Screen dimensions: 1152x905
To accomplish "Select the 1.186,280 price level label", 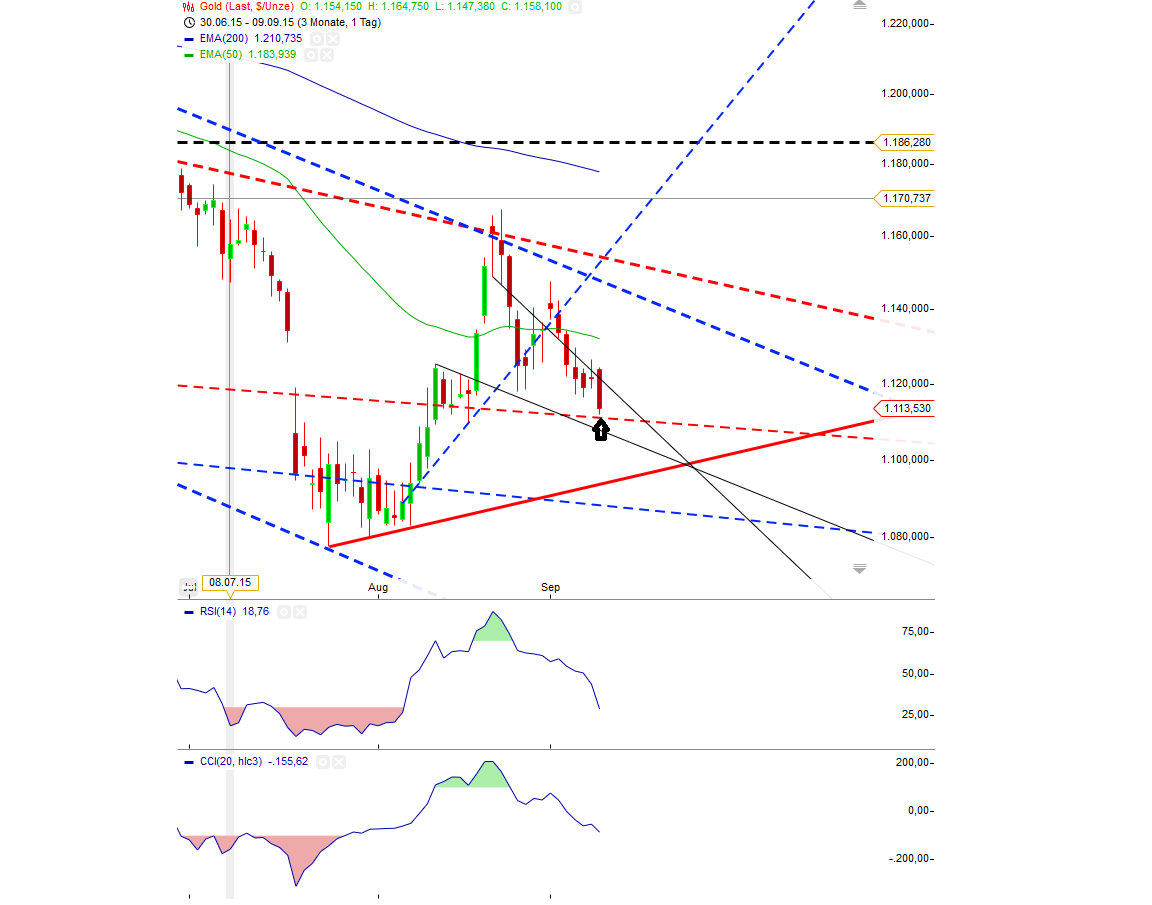I will (x=905, y=143).
